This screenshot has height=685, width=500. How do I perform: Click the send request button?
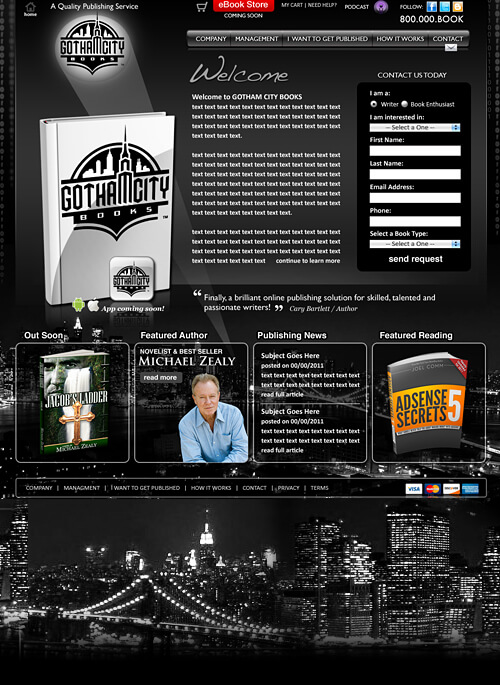(x=415, y=259)
